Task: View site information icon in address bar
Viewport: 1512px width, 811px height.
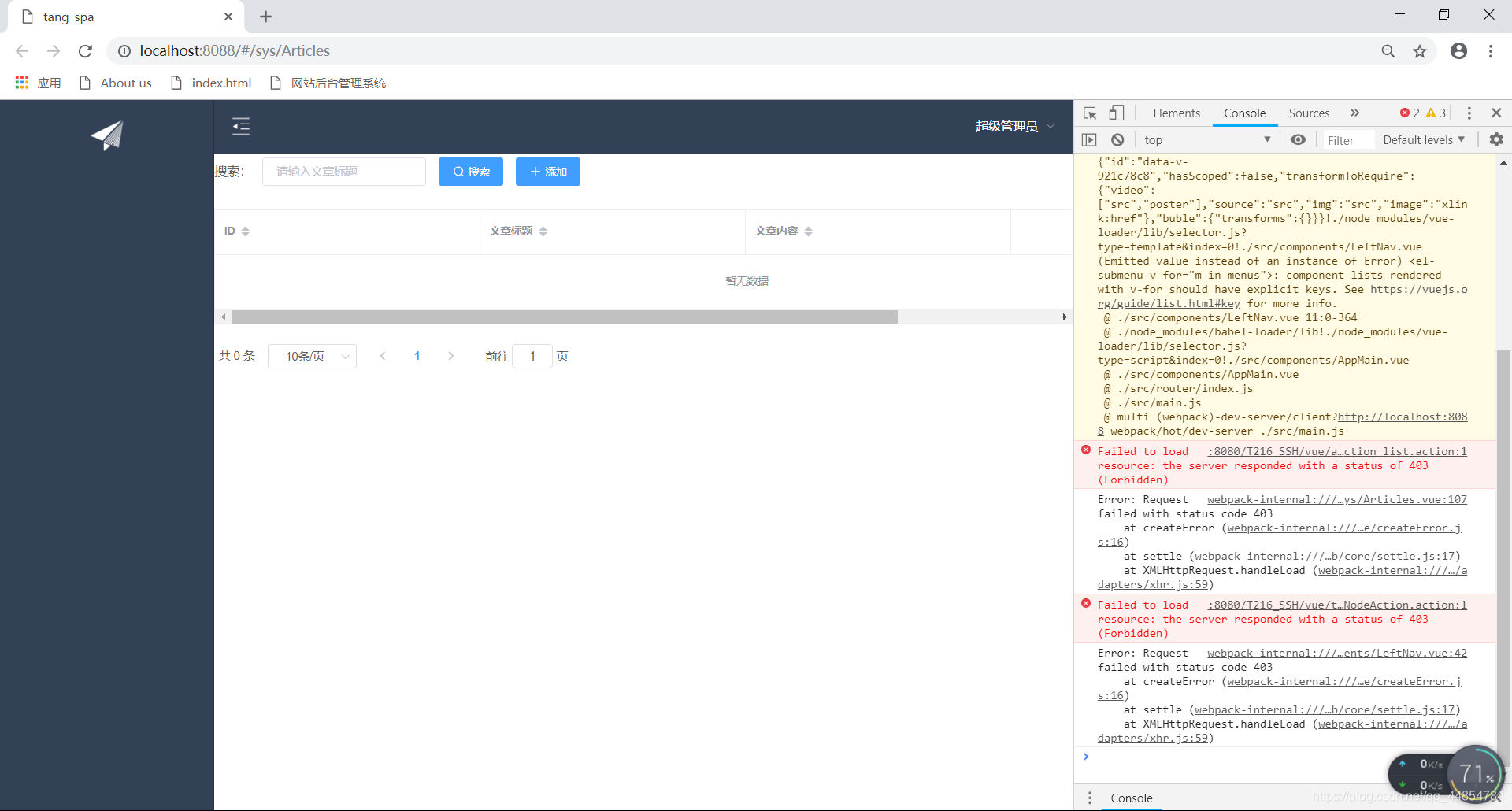Action: coord(124,51)
